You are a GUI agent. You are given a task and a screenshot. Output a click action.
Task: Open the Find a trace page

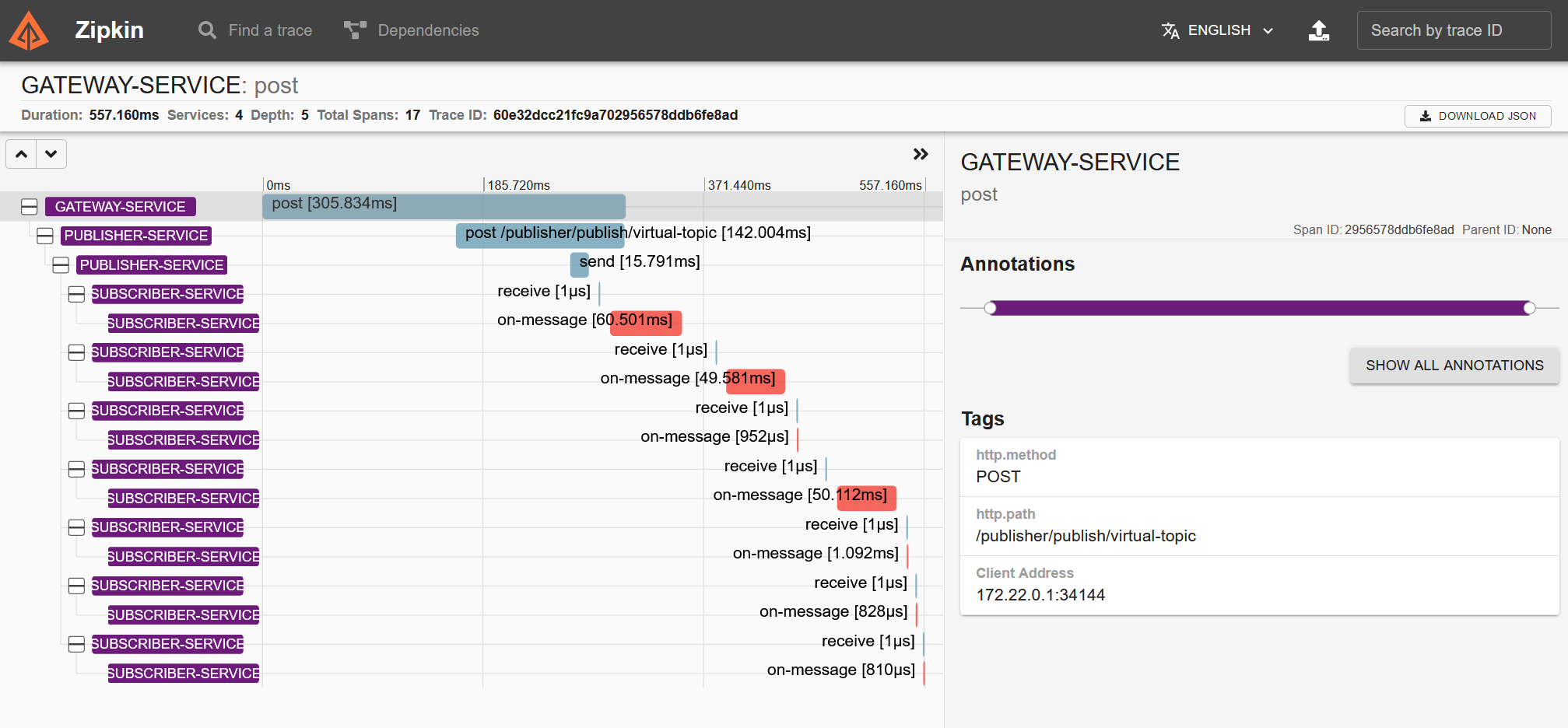(x=255, y=30)
